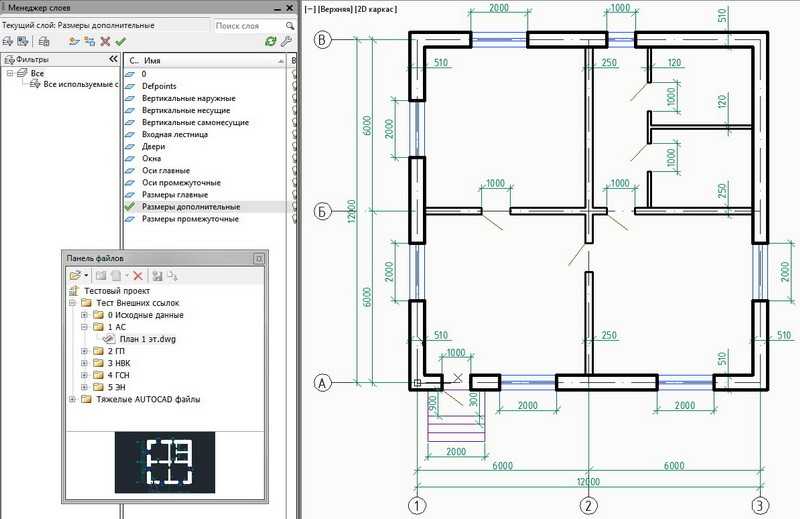Select the Вертикальные наружные layer
This screenshot has height=519, width=800.
[189, 98]
